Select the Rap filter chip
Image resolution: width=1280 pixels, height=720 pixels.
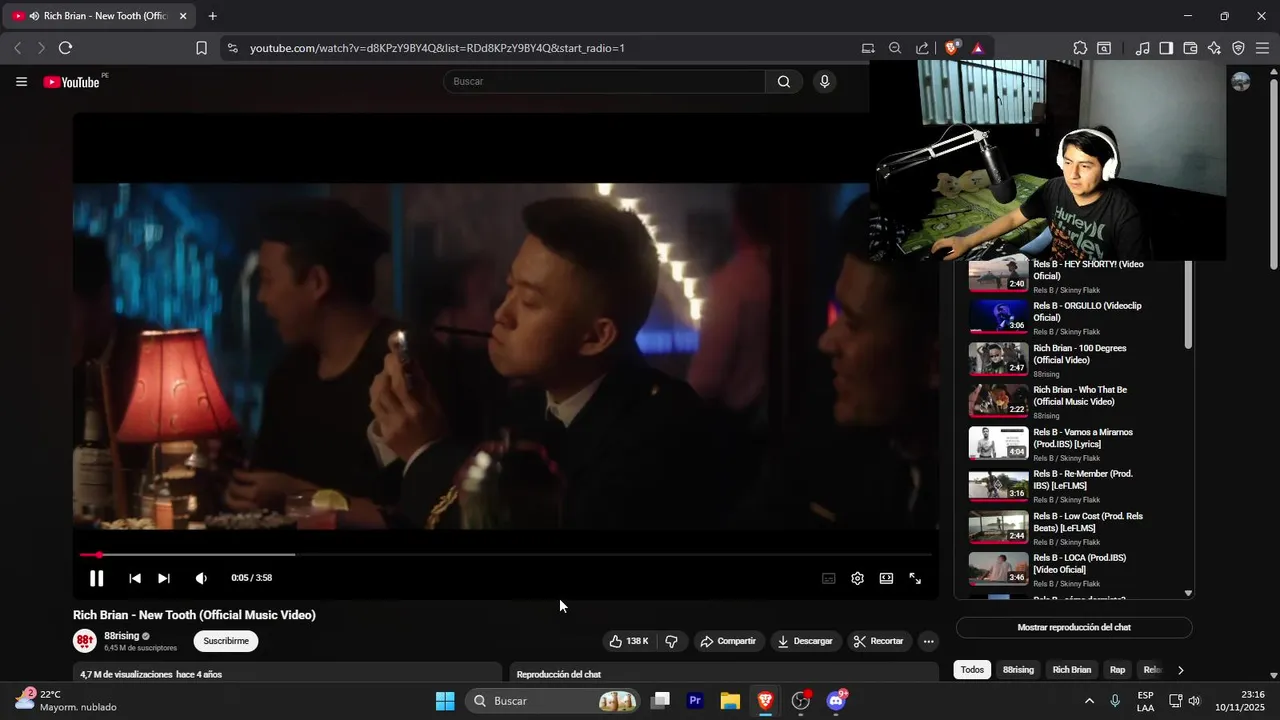click(1117, 670)
